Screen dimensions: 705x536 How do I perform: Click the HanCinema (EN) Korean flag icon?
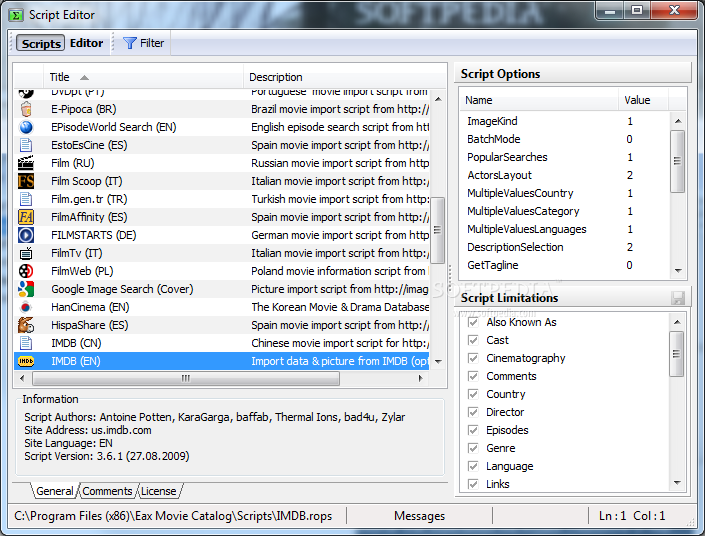(x=26, y=307)
